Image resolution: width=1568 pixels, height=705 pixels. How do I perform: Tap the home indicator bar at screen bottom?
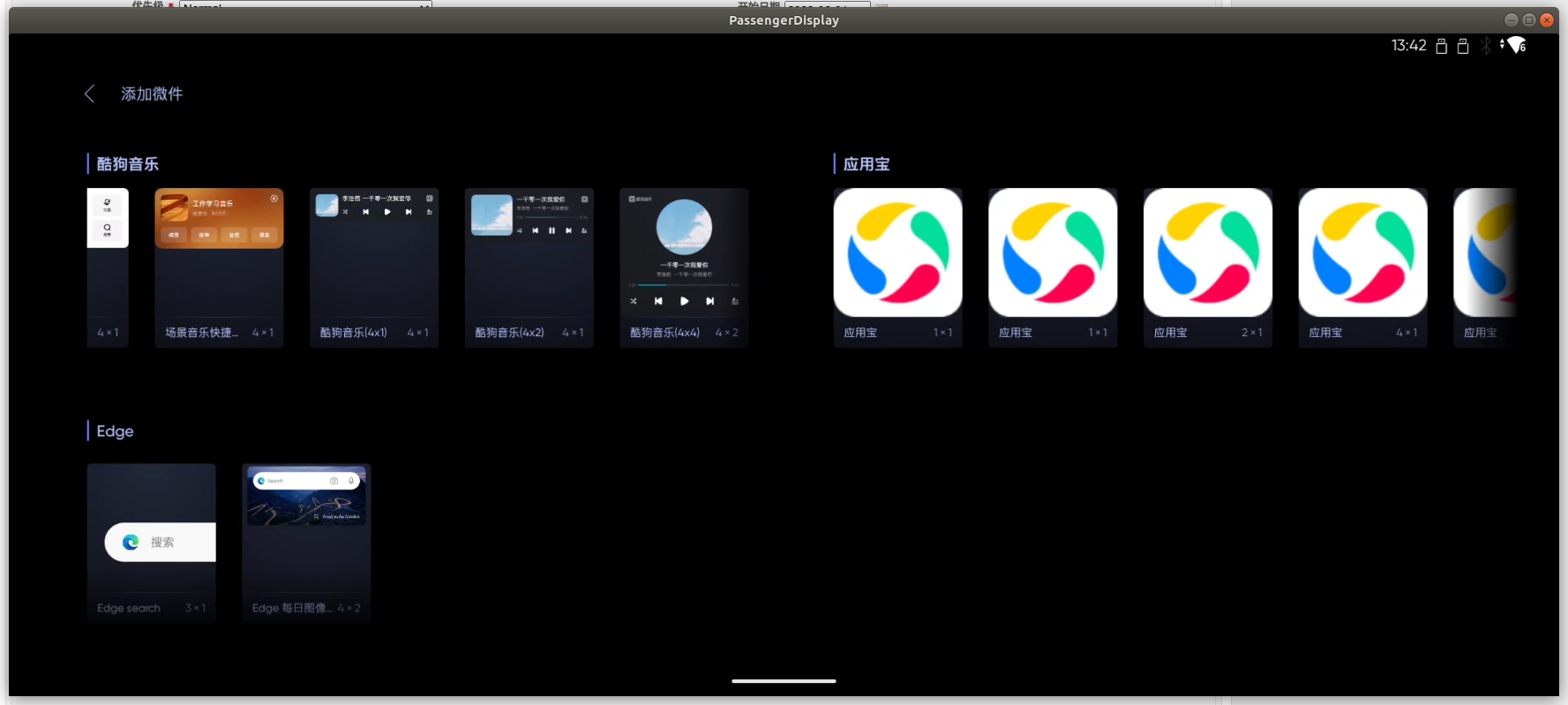pos(784,680)
